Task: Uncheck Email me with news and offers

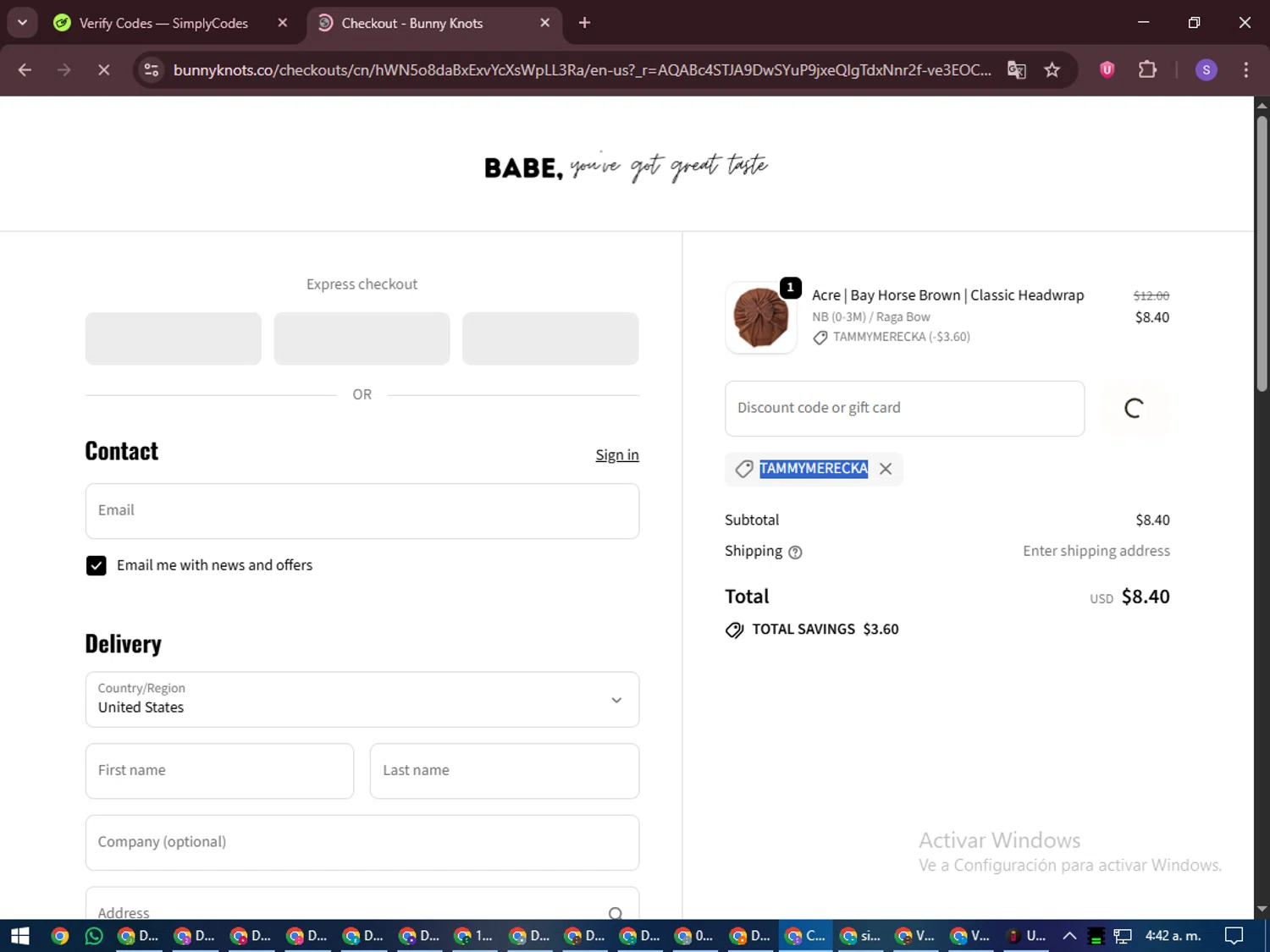Action: pyautogui.click(x=97, y=565)
